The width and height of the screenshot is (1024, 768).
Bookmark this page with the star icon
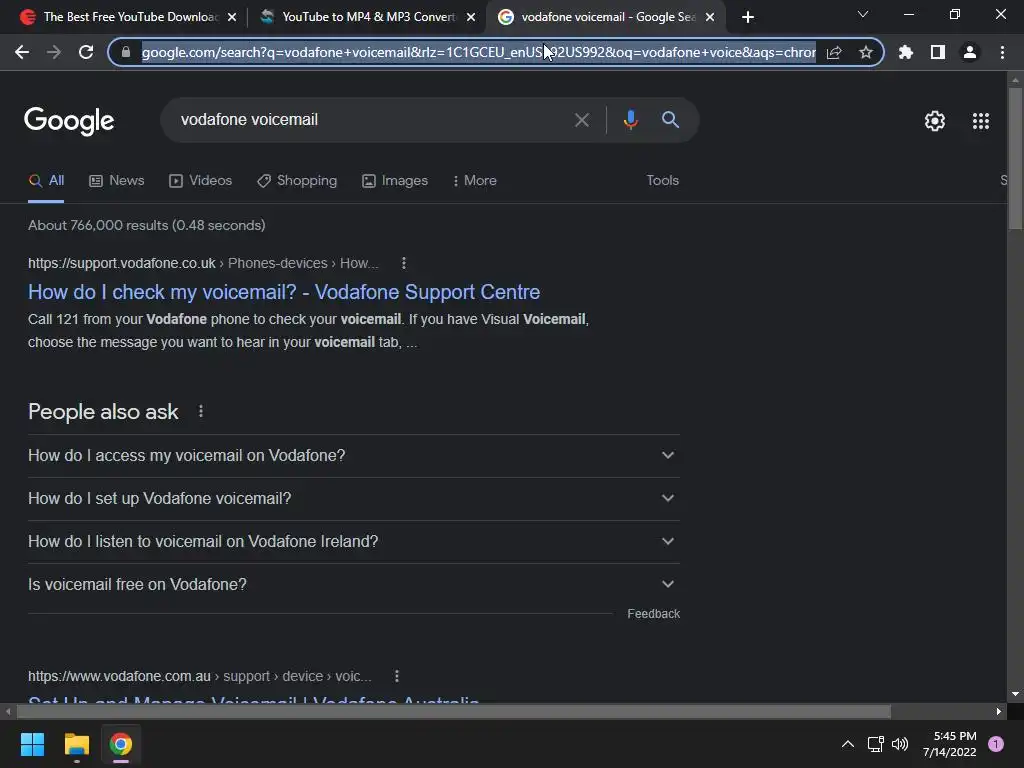(866, 52)
